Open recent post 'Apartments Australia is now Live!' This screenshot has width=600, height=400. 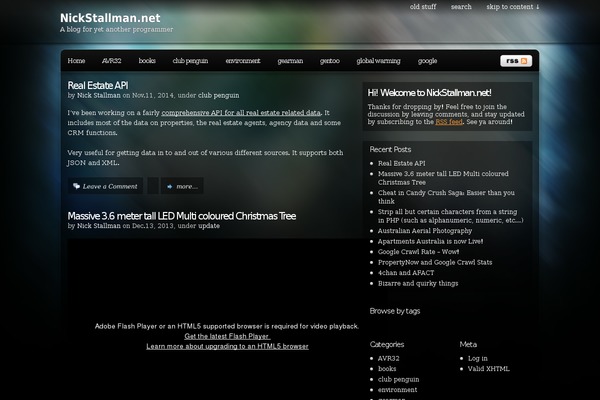click(x=430, y=242)
